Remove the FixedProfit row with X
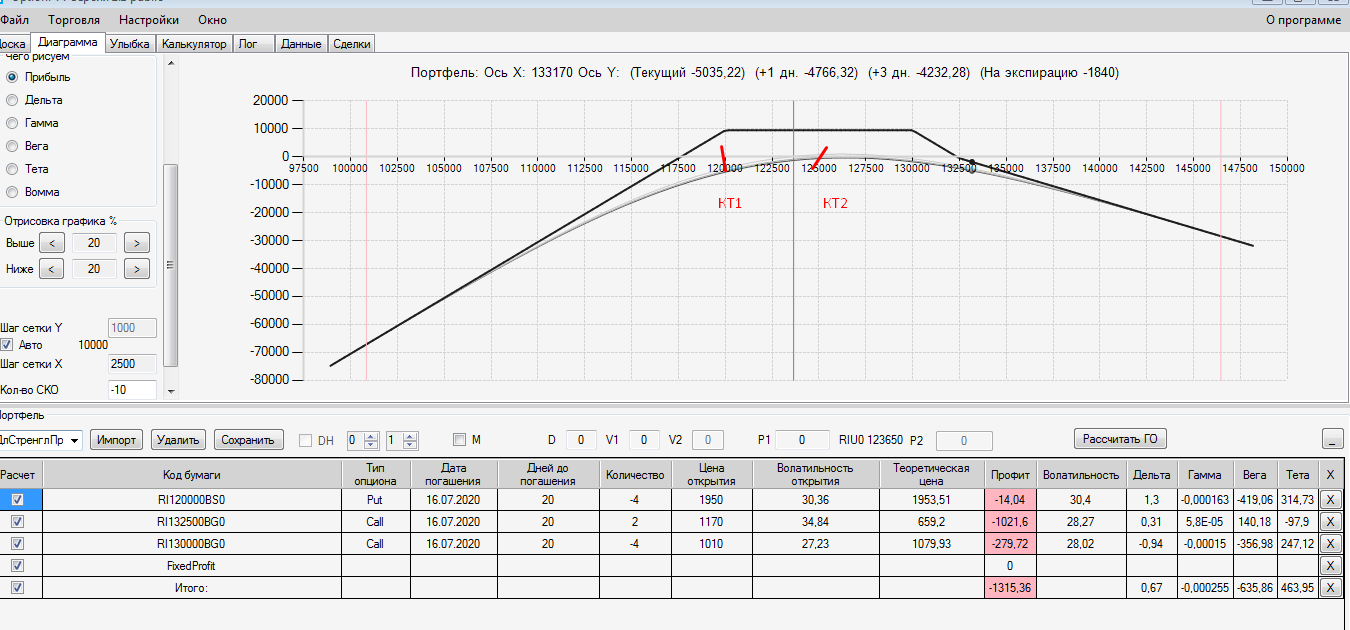Image resolution: width=1350 pixels, height=630 pixels. 1329,566
